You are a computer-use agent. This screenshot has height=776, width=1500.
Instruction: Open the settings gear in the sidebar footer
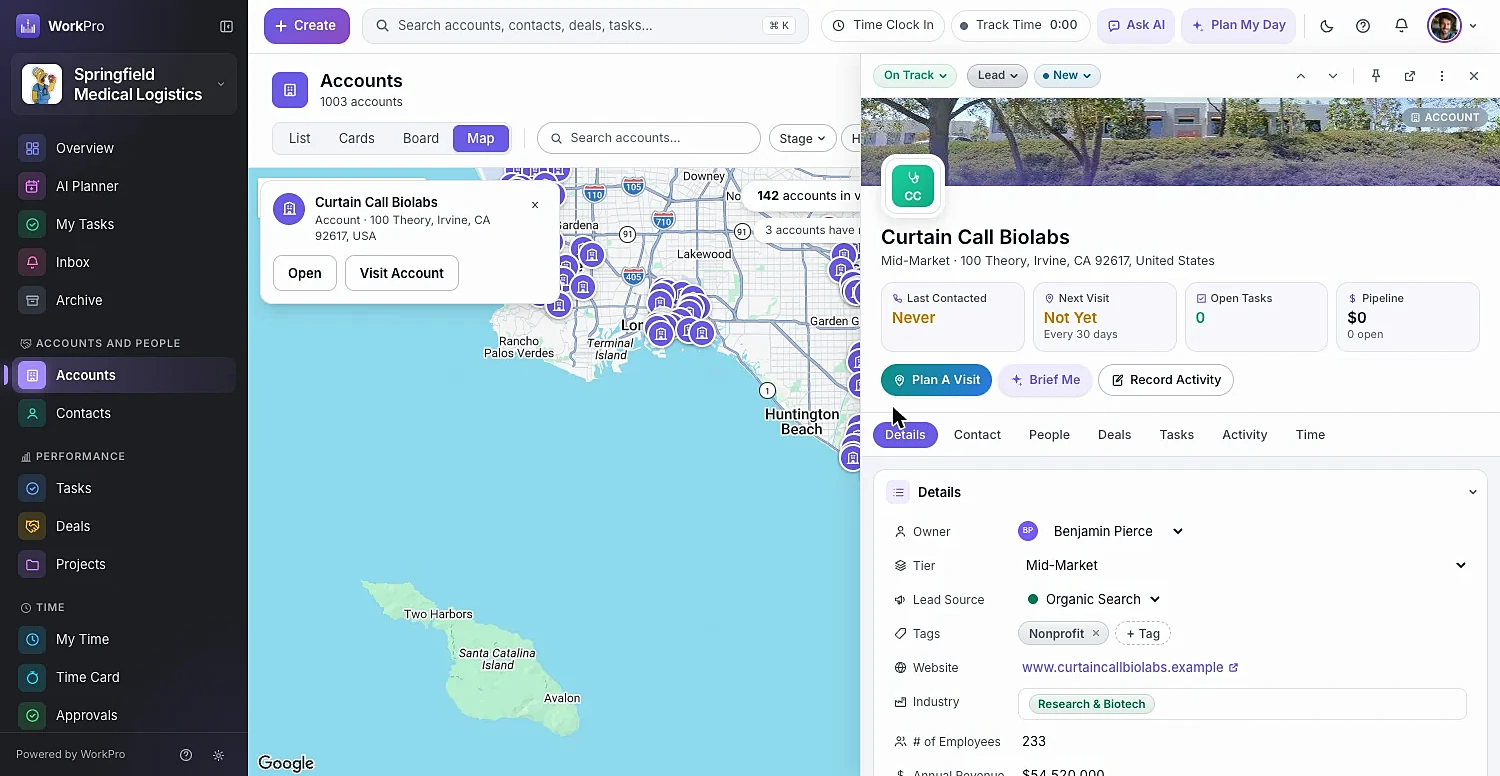click(219, 755)
